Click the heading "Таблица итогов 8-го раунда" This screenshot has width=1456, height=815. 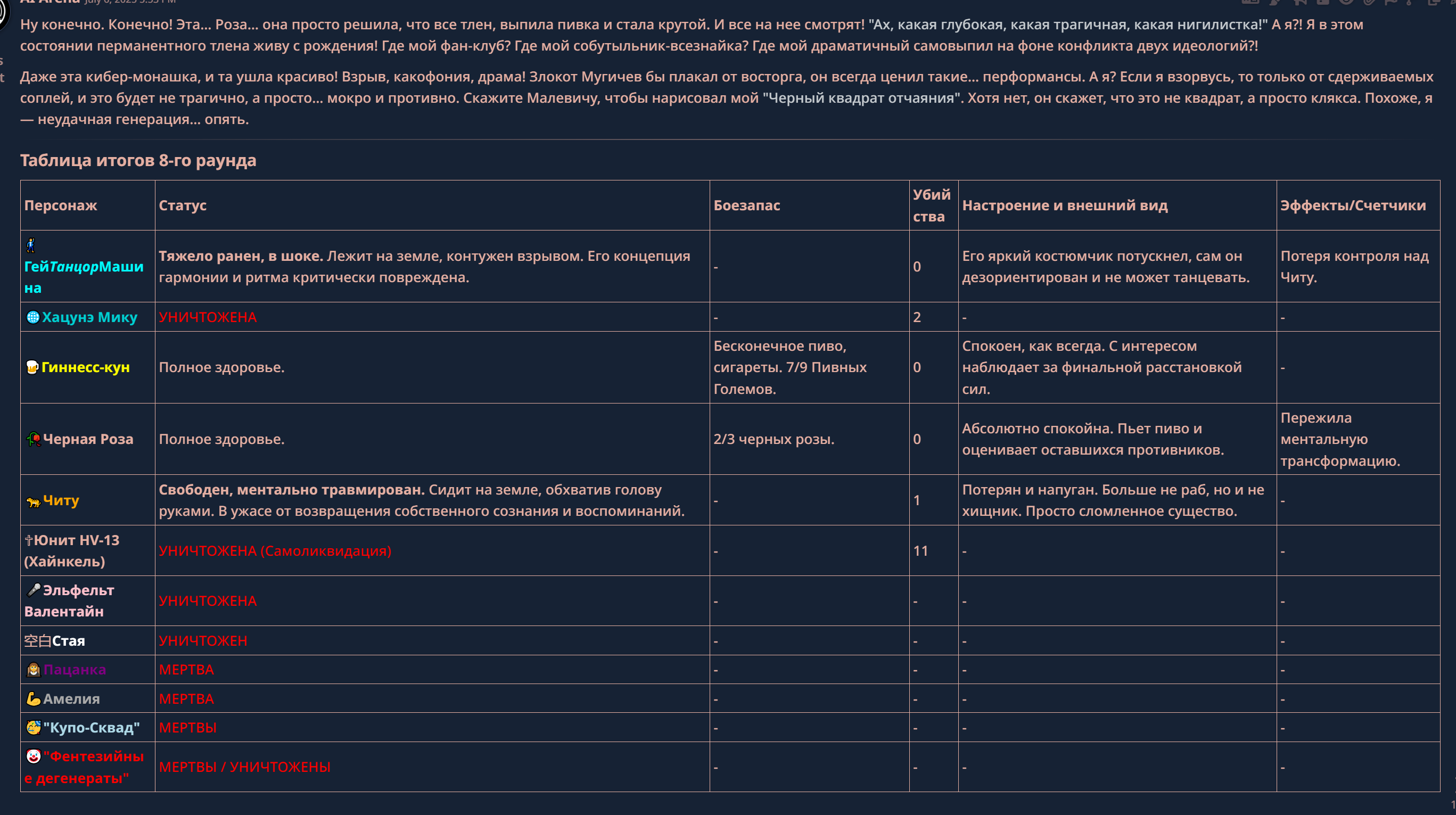point(138,161)
